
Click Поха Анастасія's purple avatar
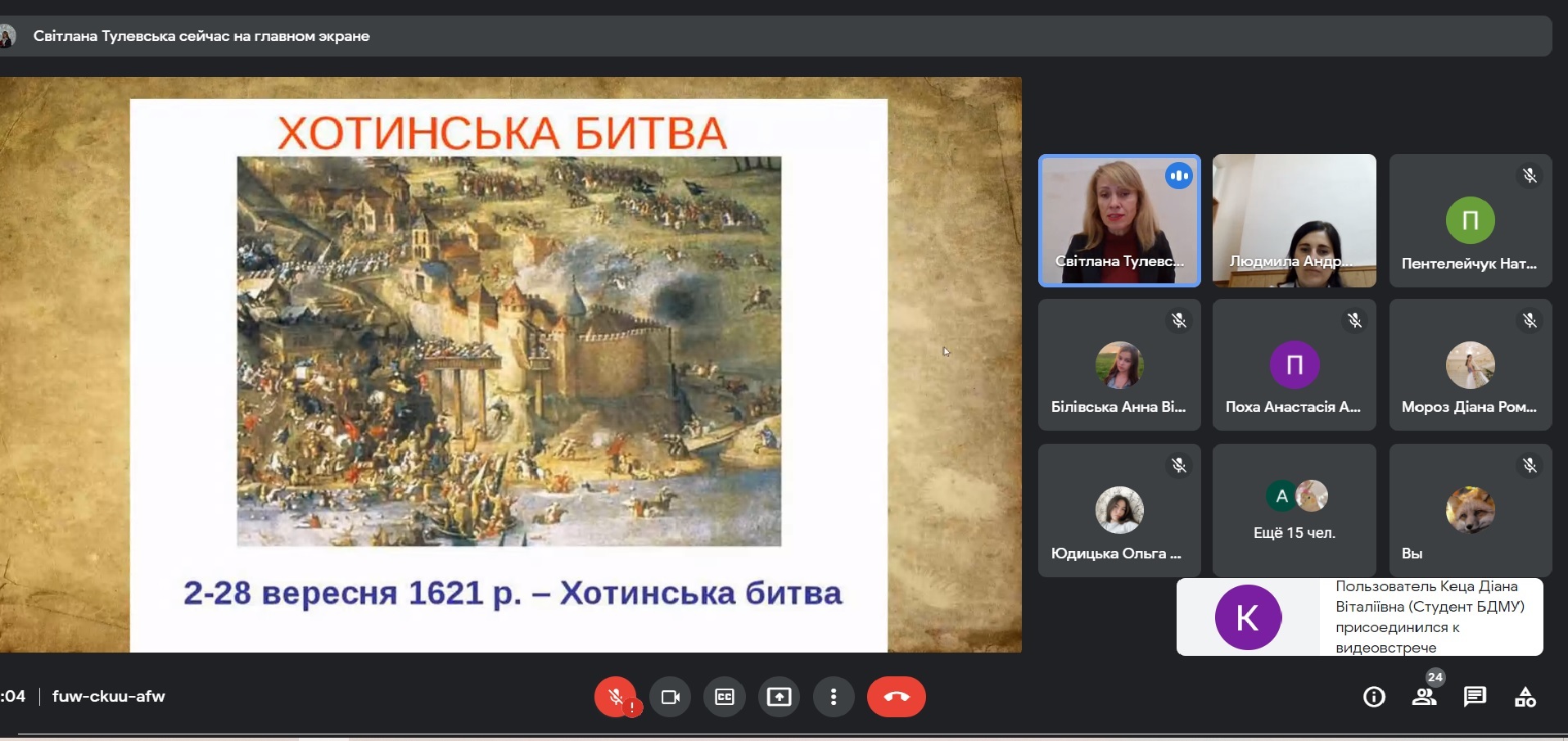tap(1294, 365)
